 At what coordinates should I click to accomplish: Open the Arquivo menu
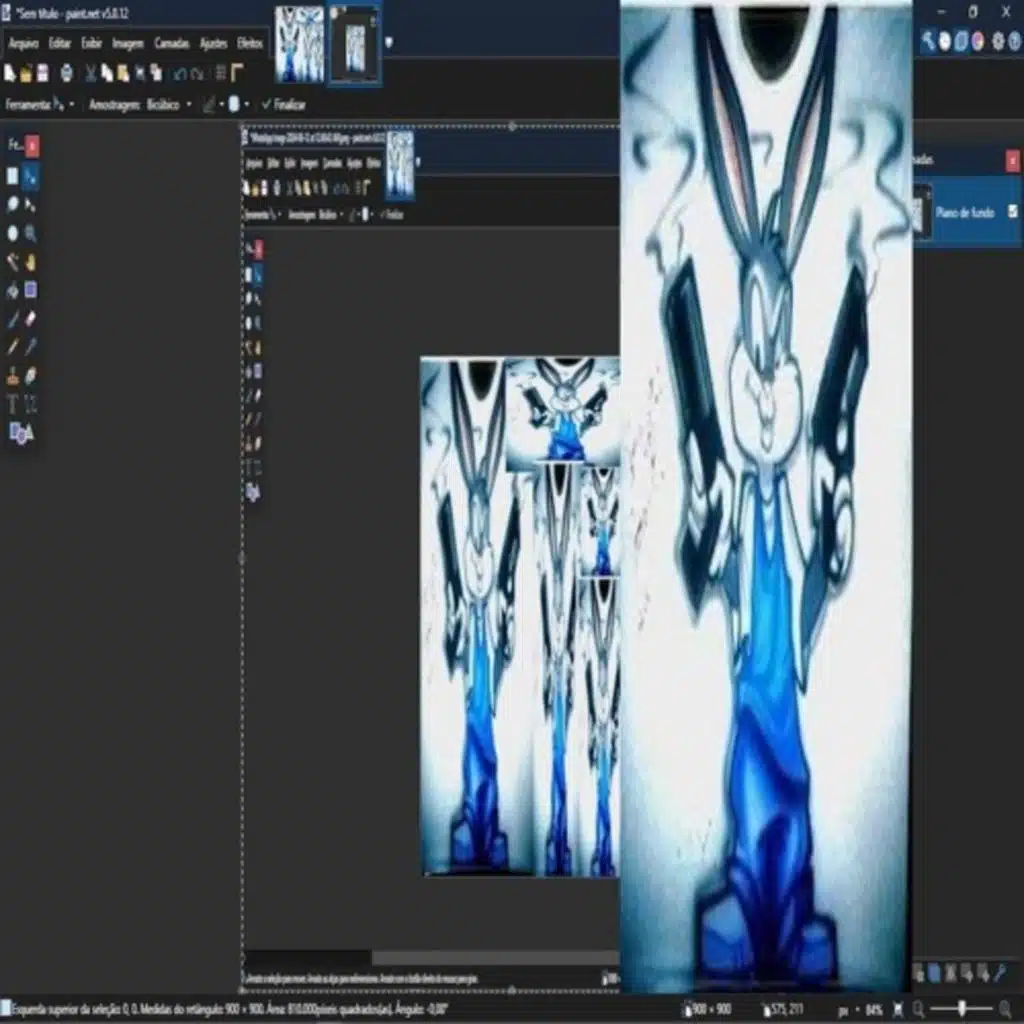pyautogui.click(x=22, y=44)
